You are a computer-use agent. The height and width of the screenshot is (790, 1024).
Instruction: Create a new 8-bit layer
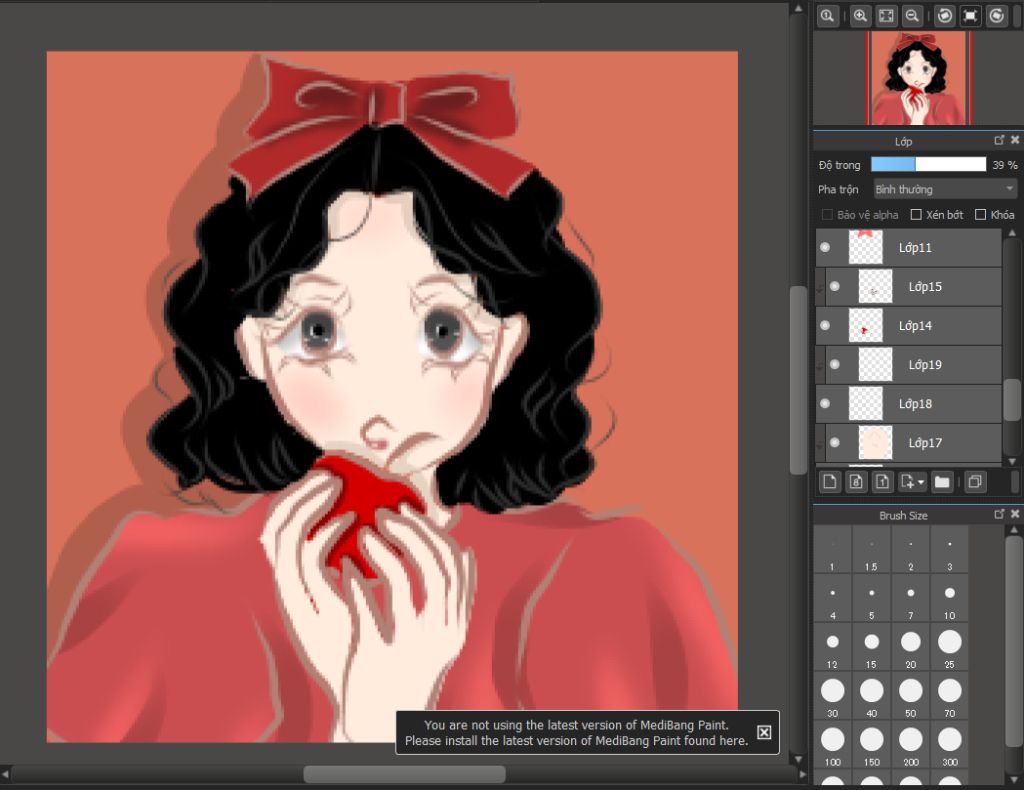click(856, 482)
